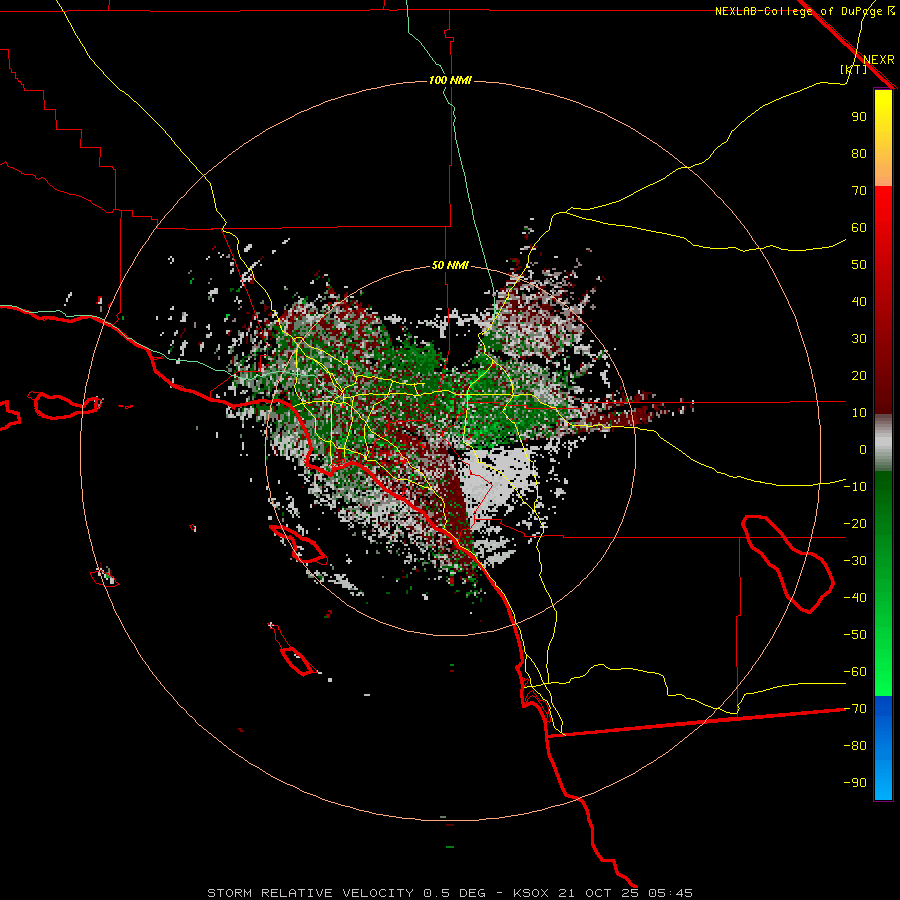900x900 pixels.
Task: Click the -40 value on velocity scale
Action: (855, 598)
